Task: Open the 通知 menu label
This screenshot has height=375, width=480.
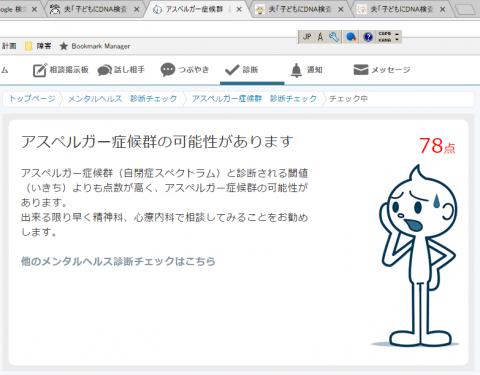Action: (314, 70)
